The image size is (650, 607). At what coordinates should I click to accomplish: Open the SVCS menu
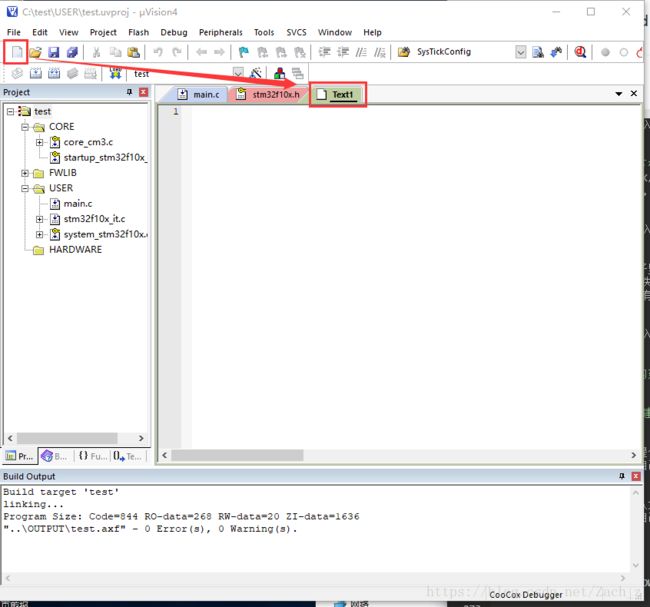(296, 32)
